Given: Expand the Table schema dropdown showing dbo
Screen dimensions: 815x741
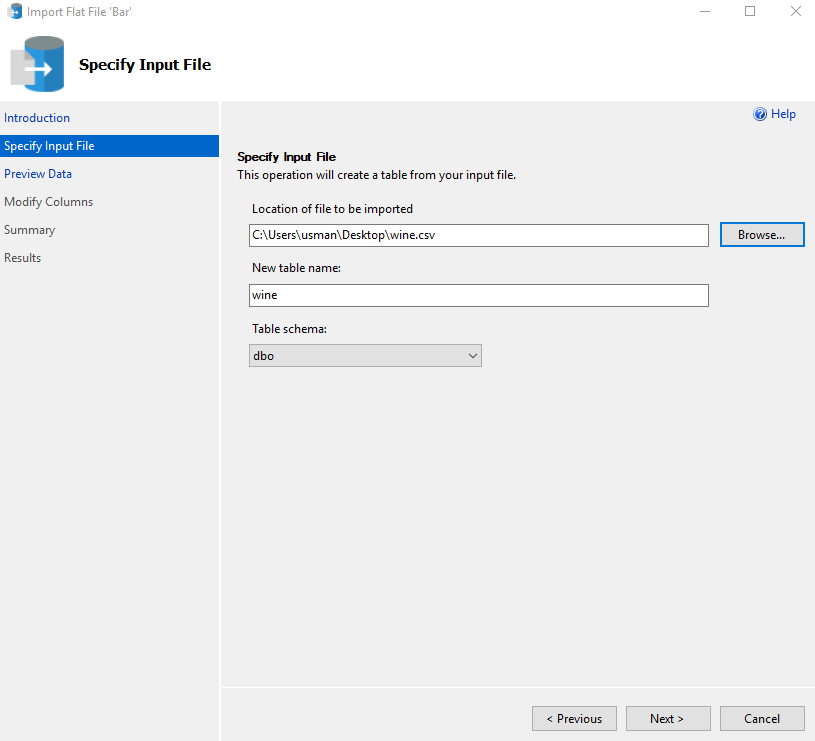Looking at the screenshot, I should [365, 356].
